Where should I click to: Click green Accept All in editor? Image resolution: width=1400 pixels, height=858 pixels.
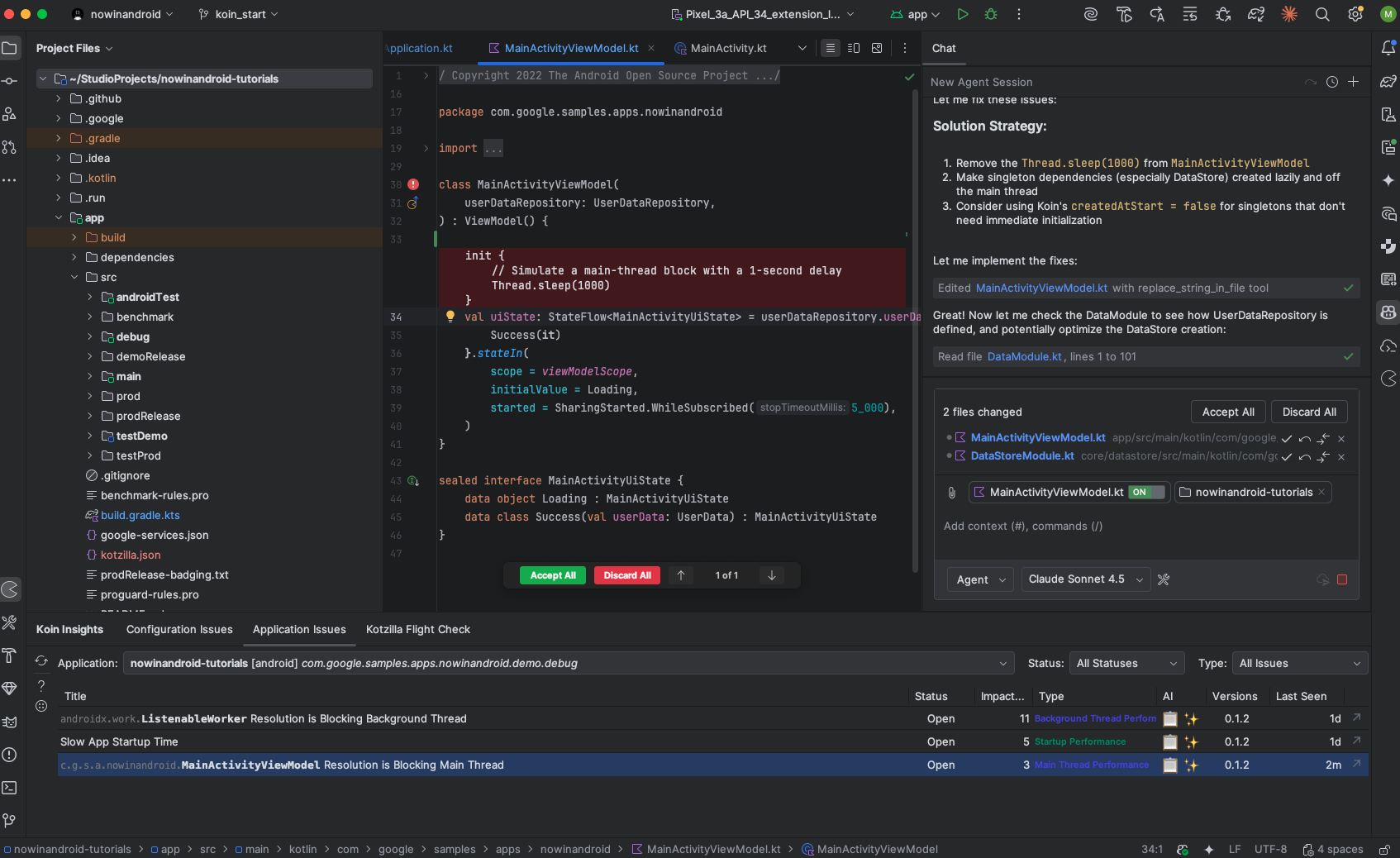[x=553, y=575]
